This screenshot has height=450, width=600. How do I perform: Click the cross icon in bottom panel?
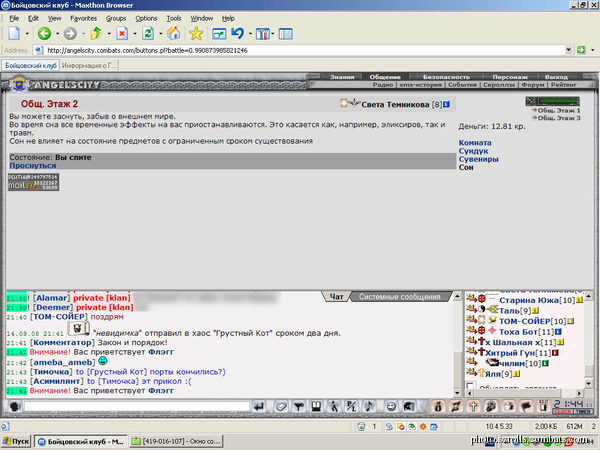[x=473, y=406]
